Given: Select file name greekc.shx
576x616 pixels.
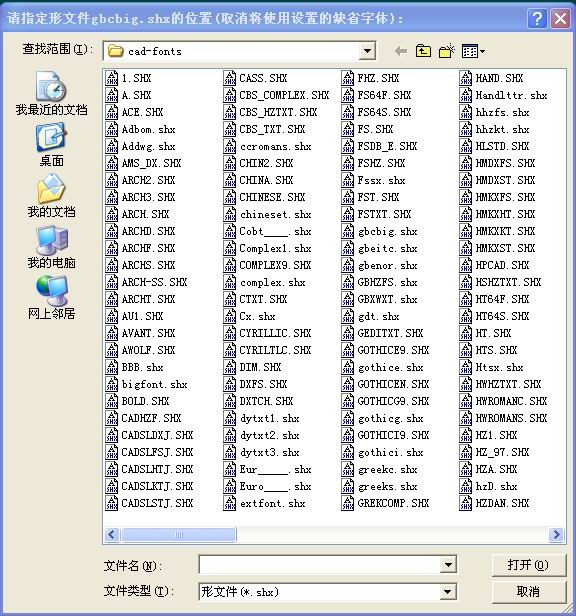Looking at the screenshot, I should point(387,469).
